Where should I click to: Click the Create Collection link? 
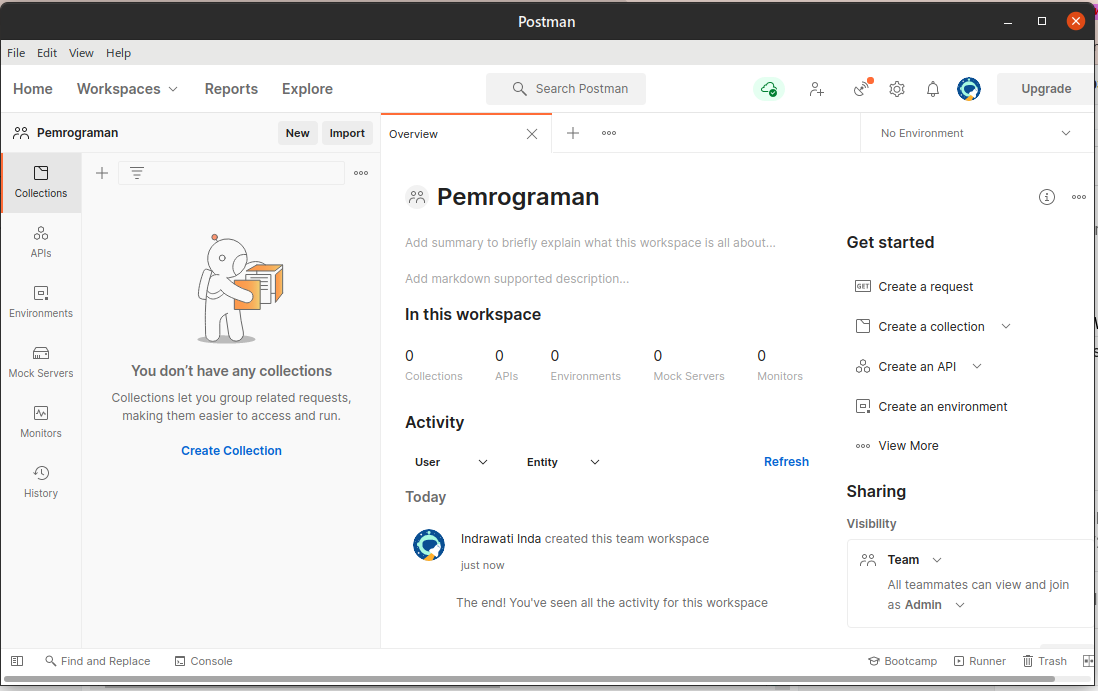click(232, 451)
